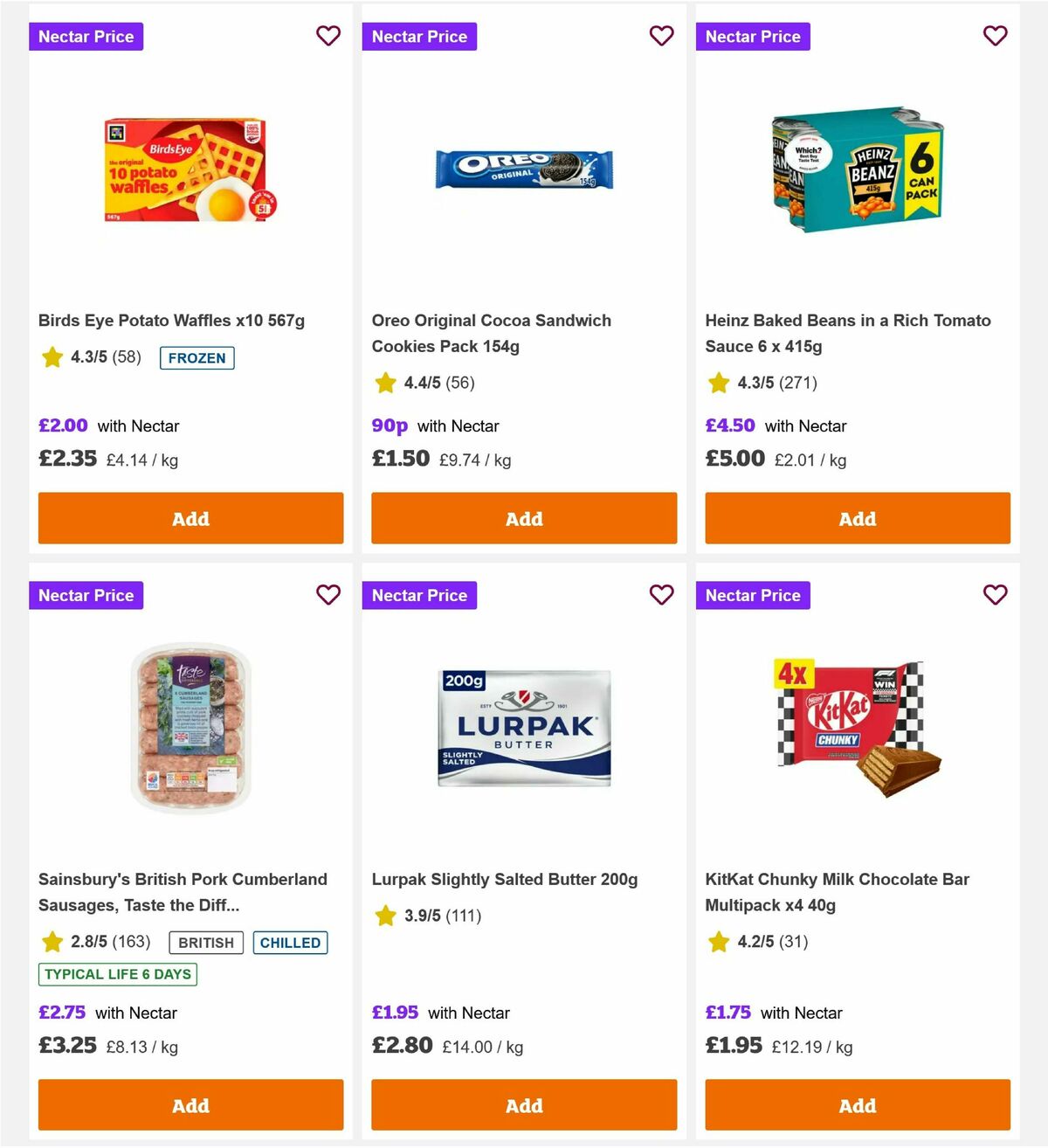Toggle the favourite heart for potato waffles off

[328, 36]
